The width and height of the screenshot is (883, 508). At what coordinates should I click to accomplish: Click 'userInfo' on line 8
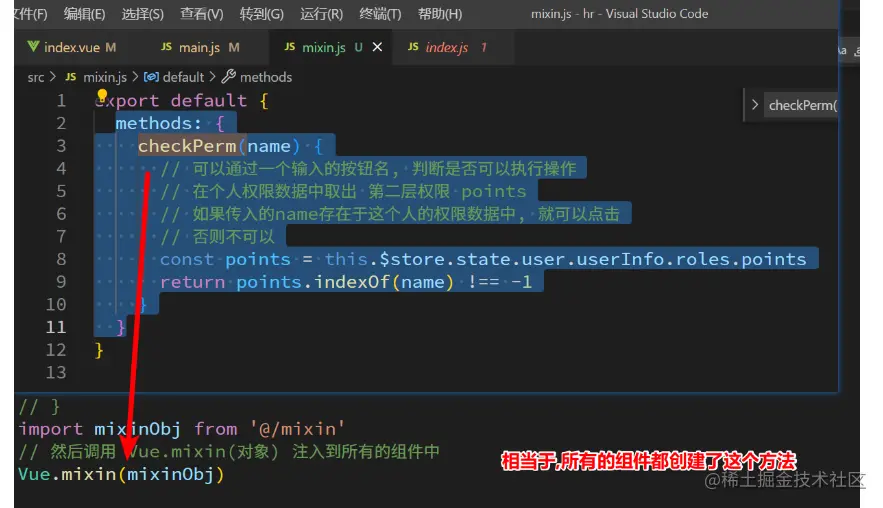tap(621, 259)
